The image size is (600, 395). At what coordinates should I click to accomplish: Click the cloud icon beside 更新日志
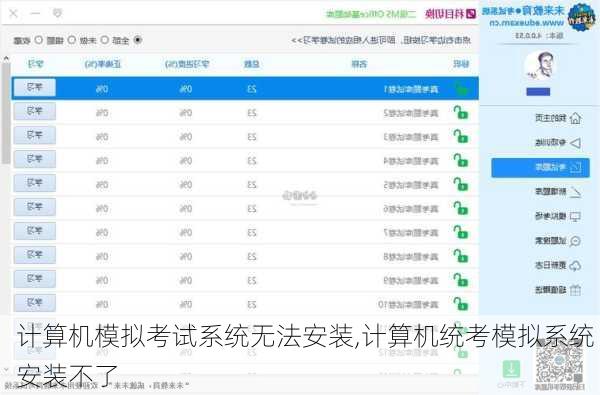575,266
